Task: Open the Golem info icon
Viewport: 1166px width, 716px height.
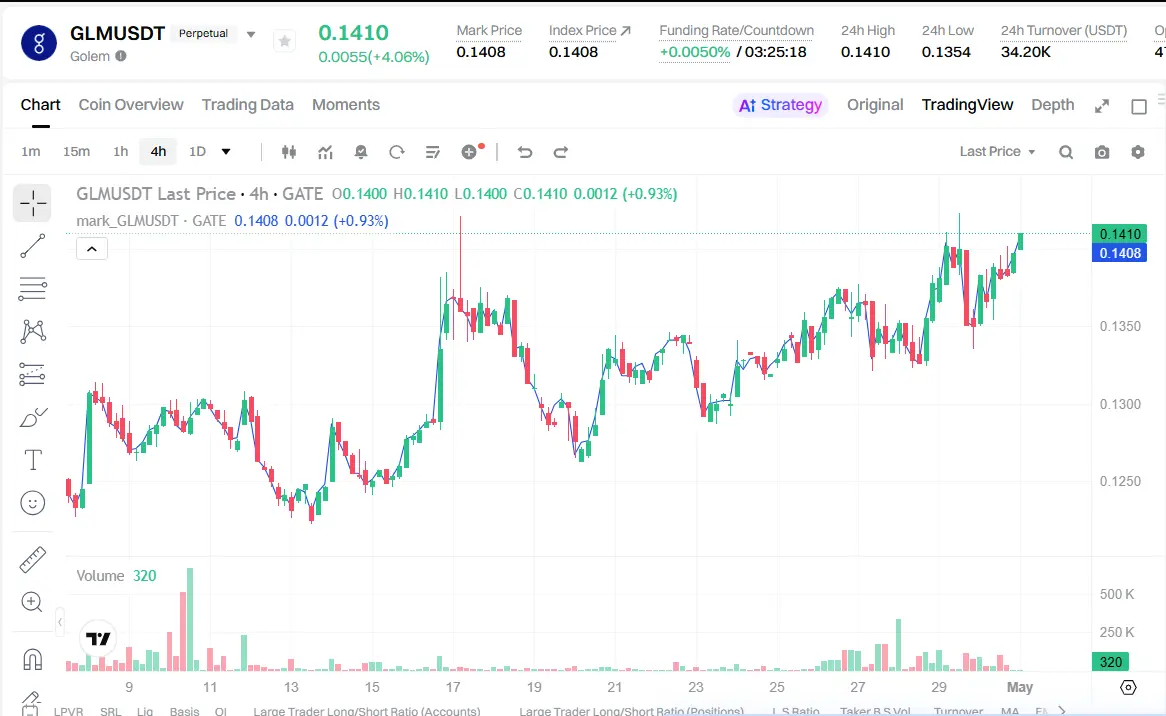Action: click(120, 56)
